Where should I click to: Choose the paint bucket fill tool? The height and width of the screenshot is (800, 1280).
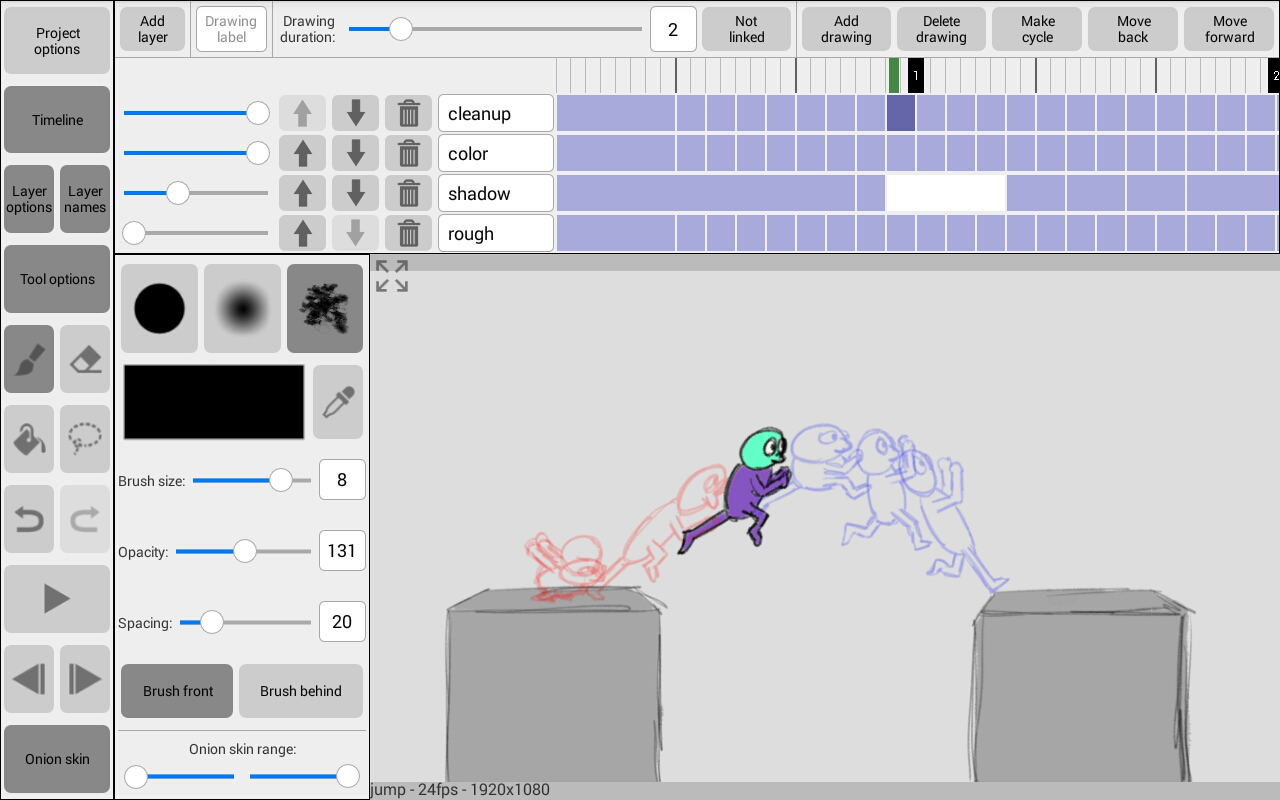point(29,439)
